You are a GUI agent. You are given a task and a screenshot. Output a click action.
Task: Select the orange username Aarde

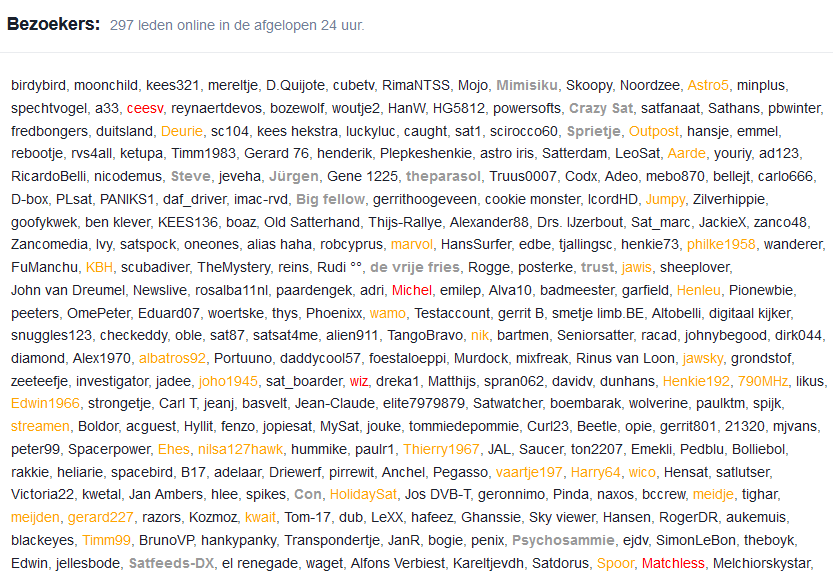coord(686,153)
